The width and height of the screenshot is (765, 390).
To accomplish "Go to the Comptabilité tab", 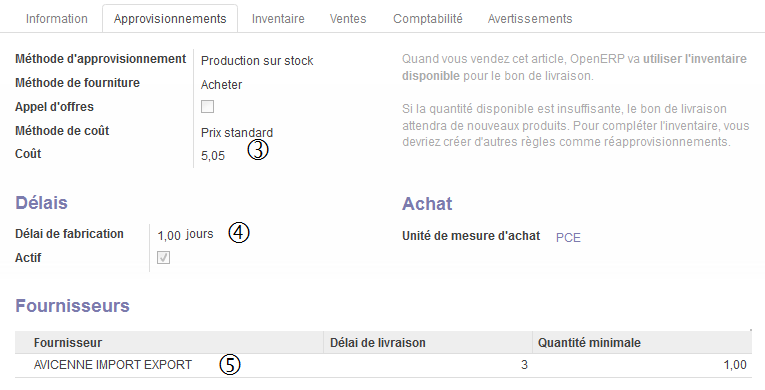I will [428, 19].
